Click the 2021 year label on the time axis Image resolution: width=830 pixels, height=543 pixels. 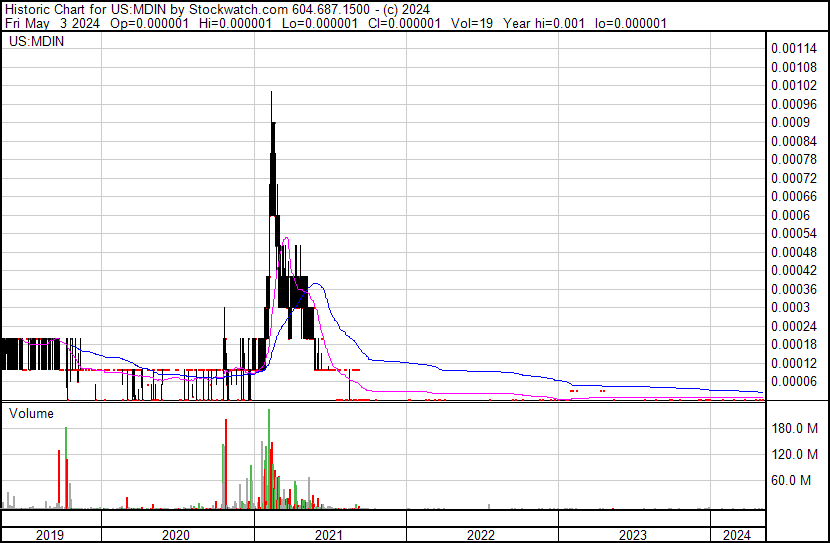[x=328, y=535]
